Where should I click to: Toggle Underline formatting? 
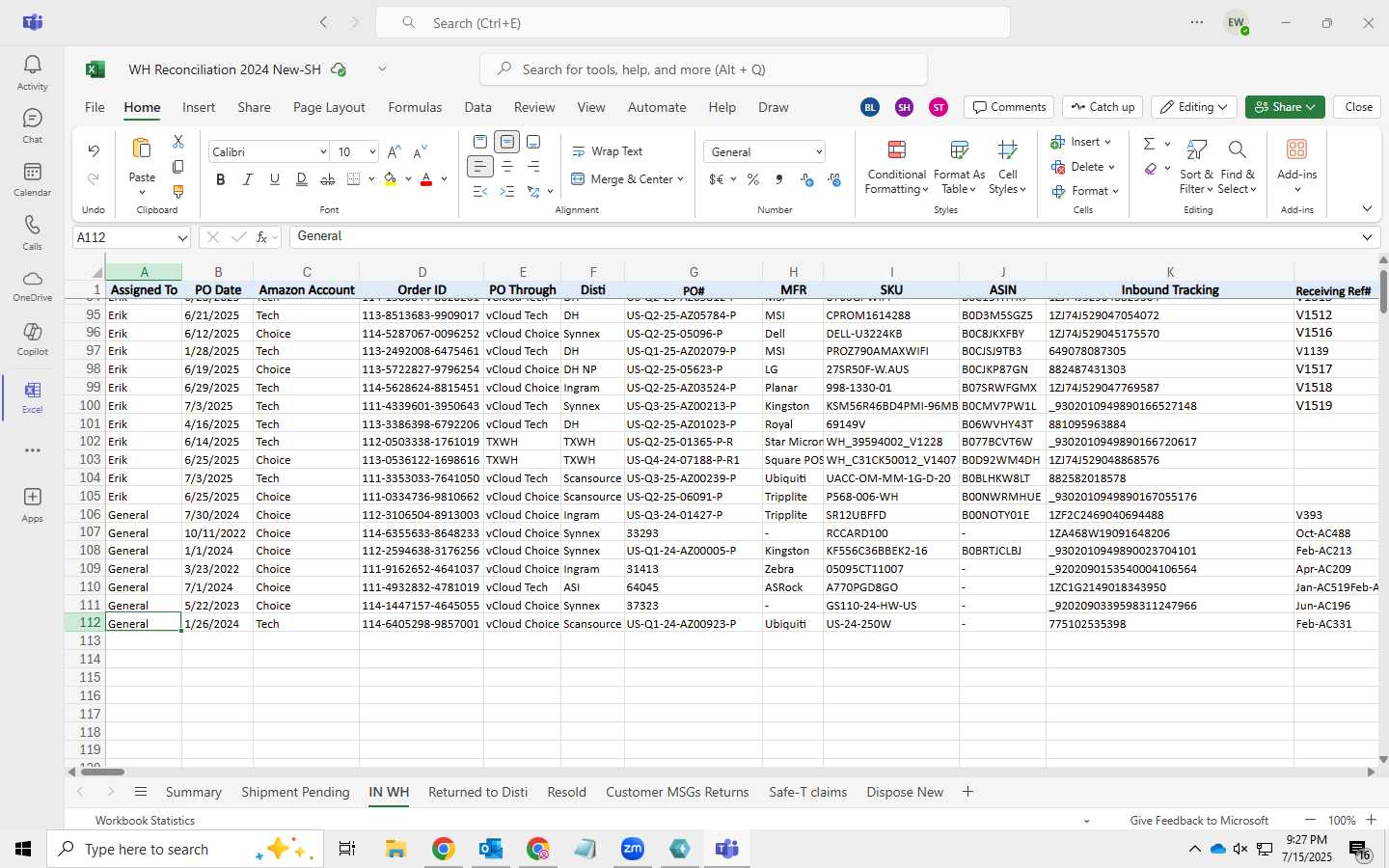pyautogui.click(x=275, y=179)
